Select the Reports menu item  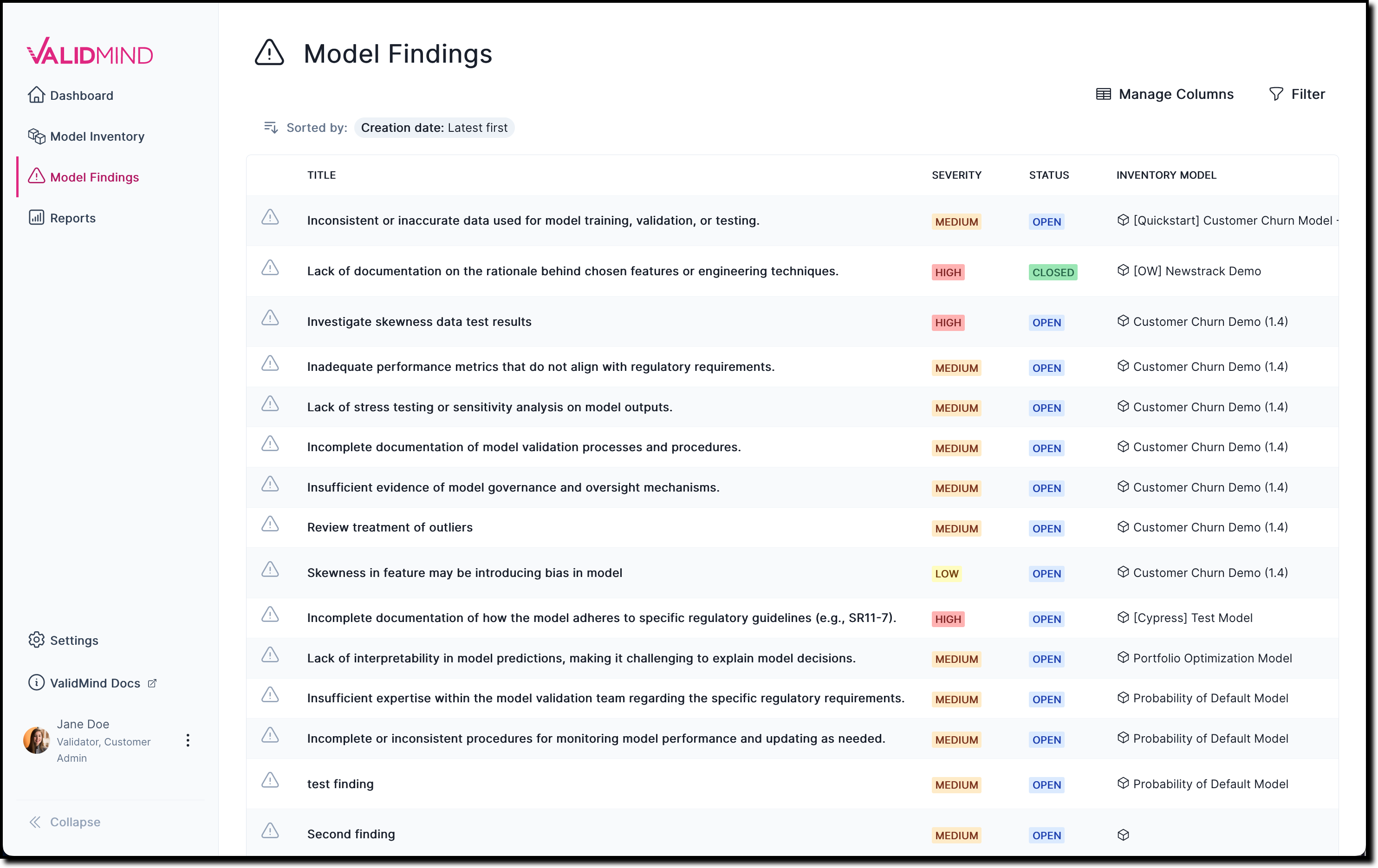click(x=73, y=217)
